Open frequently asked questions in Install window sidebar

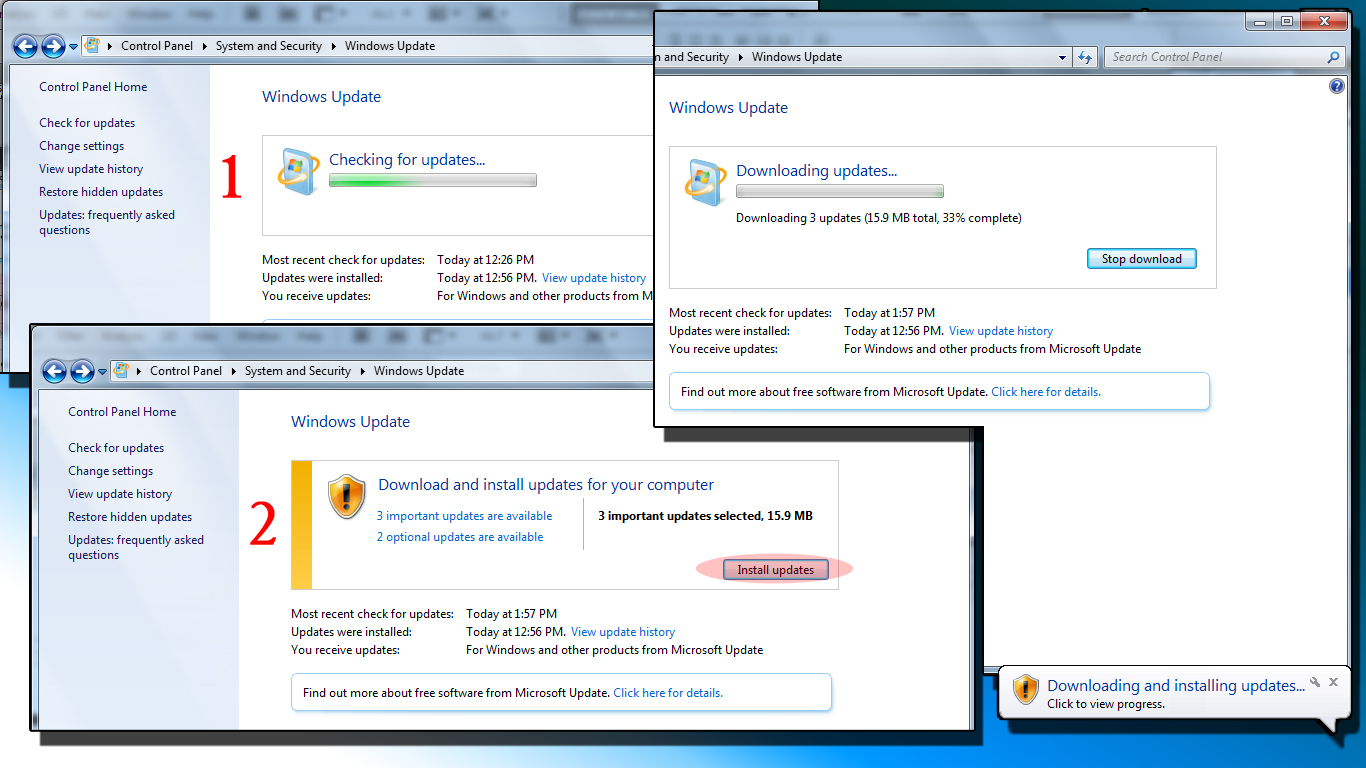click(136, 547)
